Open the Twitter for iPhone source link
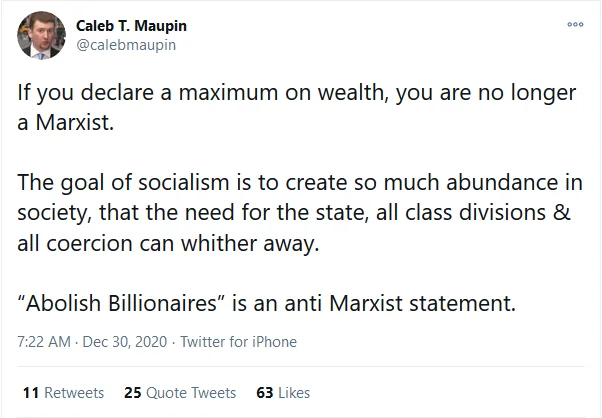602x418 pixels. [238, 342]
